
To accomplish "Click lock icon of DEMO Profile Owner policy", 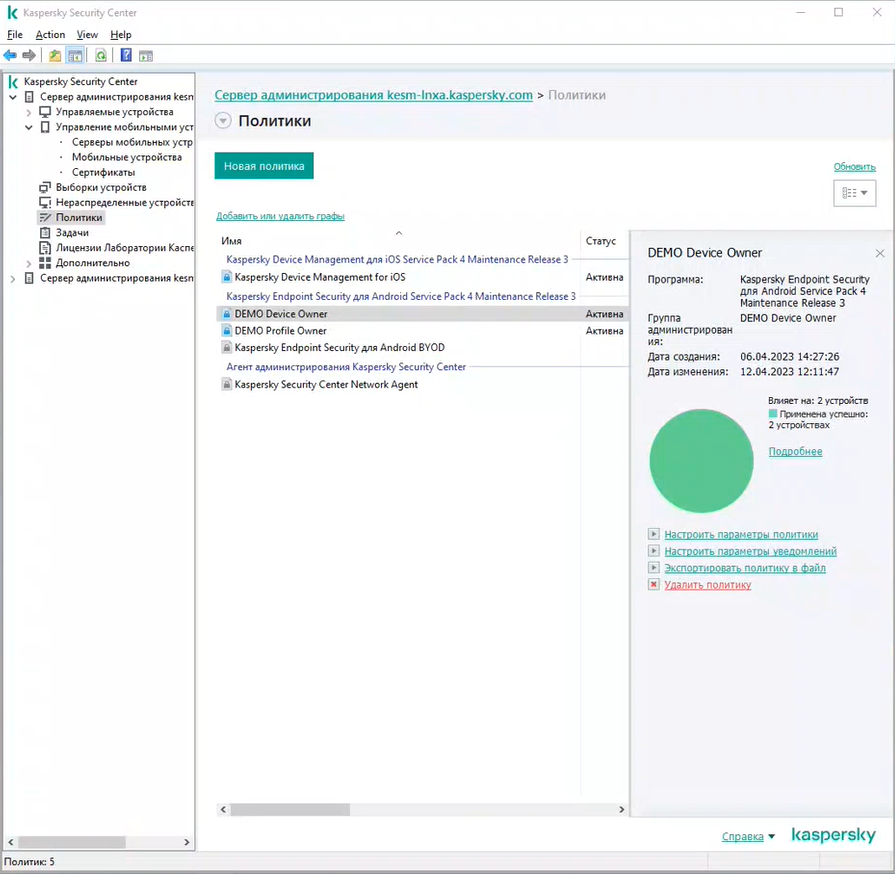I will 227,331.
